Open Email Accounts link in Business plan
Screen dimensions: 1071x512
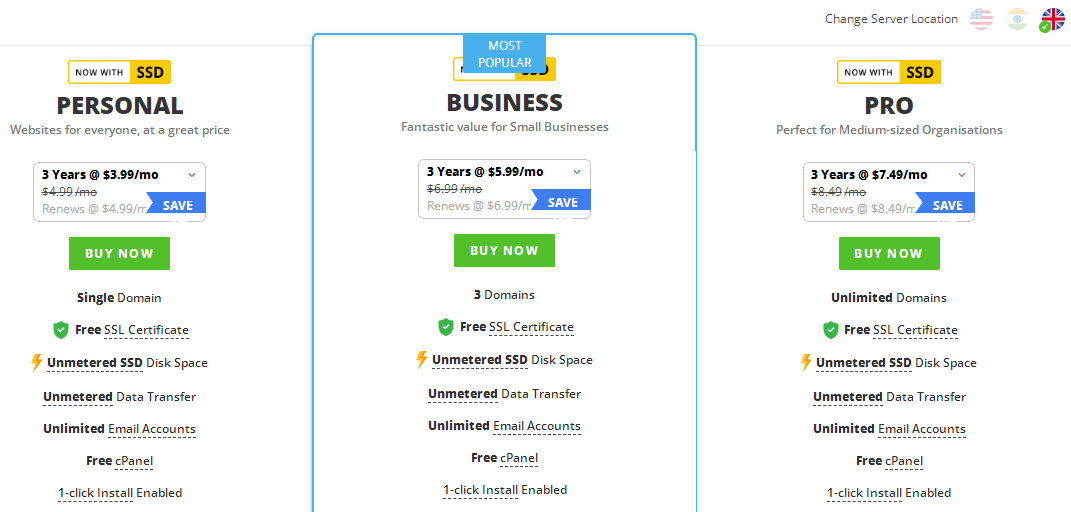pos(537,426)
